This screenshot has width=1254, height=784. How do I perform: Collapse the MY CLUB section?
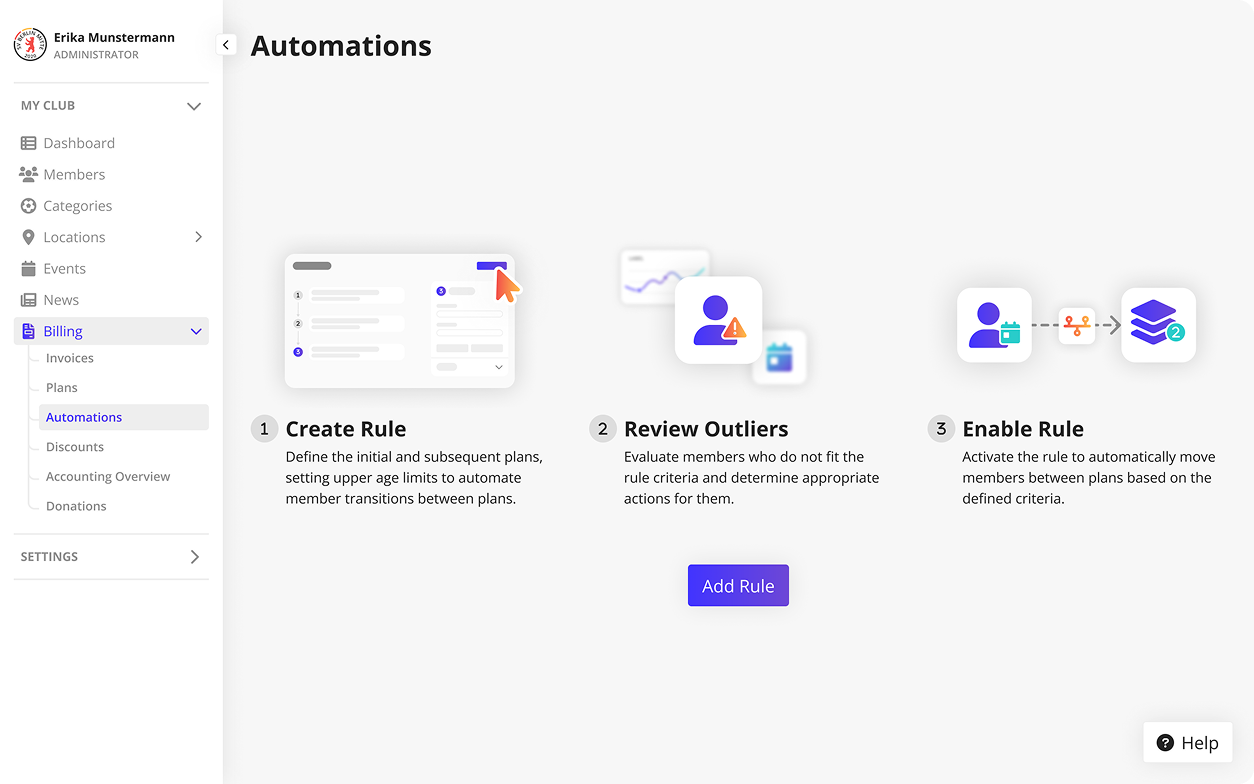click(x=194, y=106)
